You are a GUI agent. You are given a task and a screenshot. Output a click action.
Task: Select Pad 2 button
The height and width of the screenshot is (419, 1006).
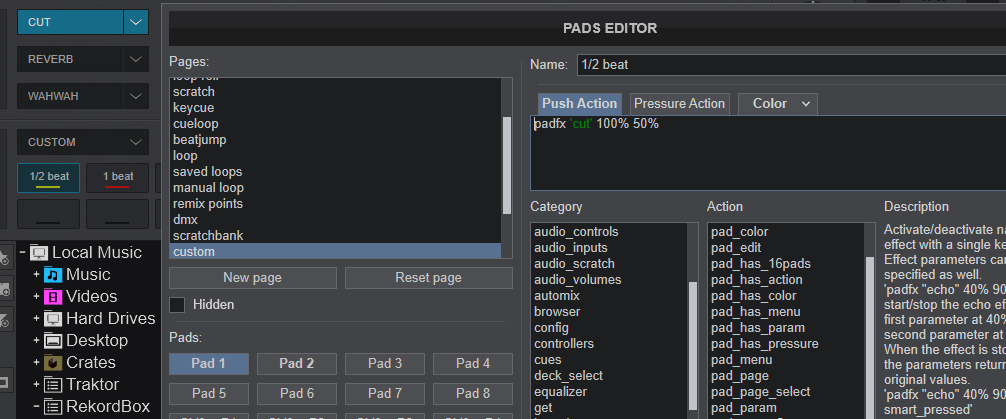pyautogui.click(x=296, y=364)
